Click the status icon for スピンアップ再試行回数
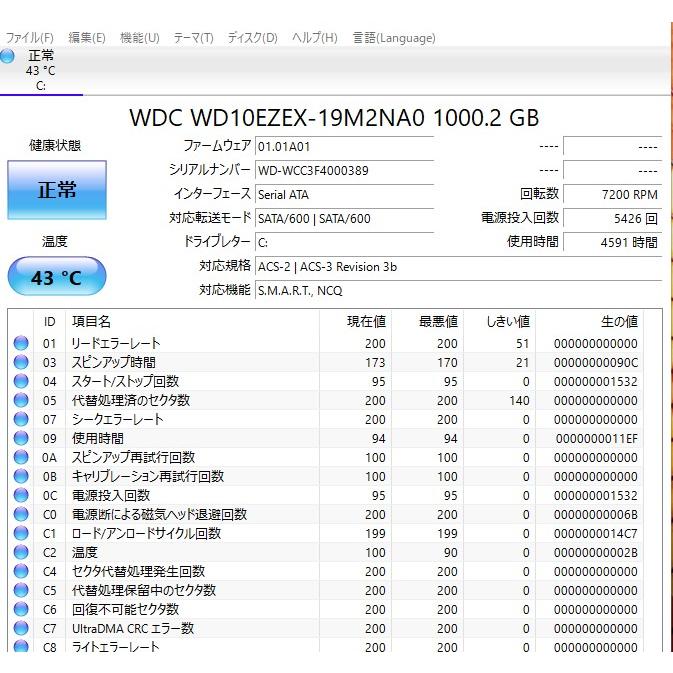This screenshot has height=673, width=673. click(21, 457)
